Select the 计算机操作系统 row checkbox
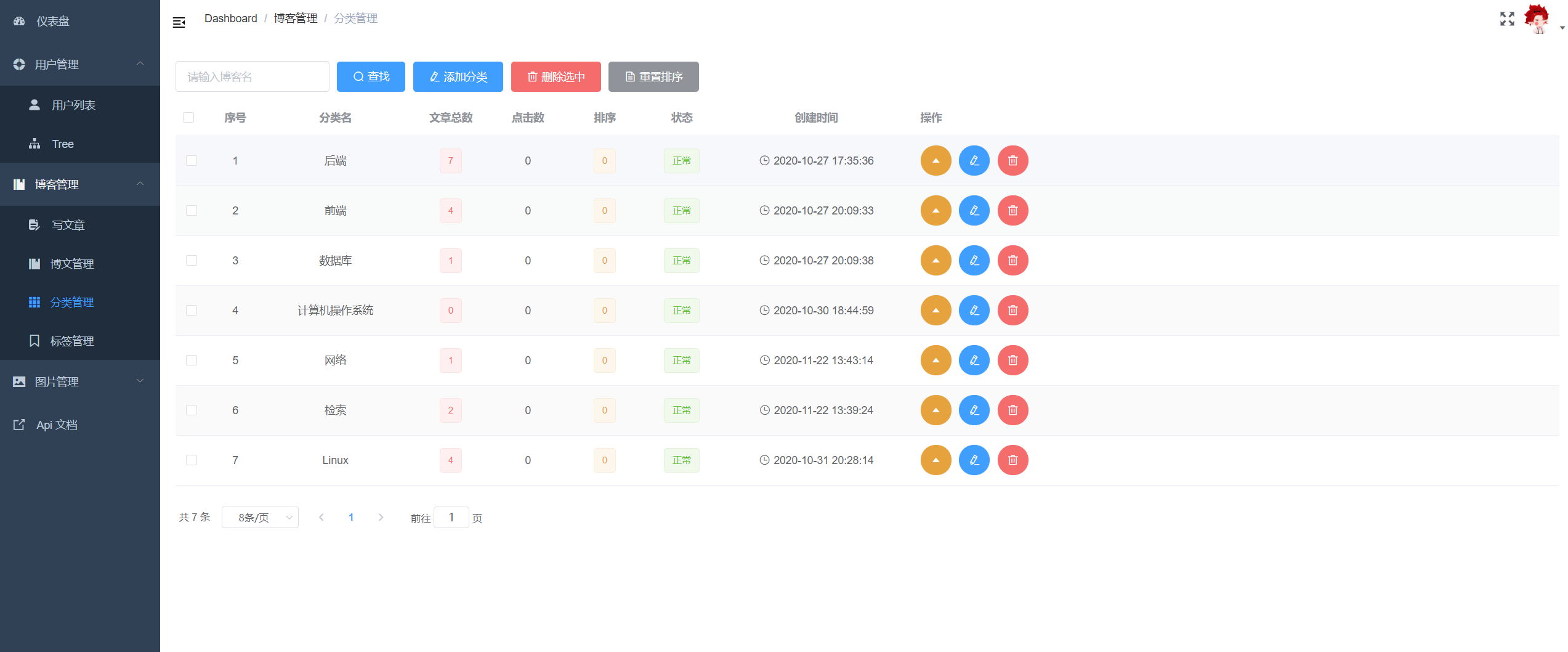The image size is (1568, 652). point(192,311)
